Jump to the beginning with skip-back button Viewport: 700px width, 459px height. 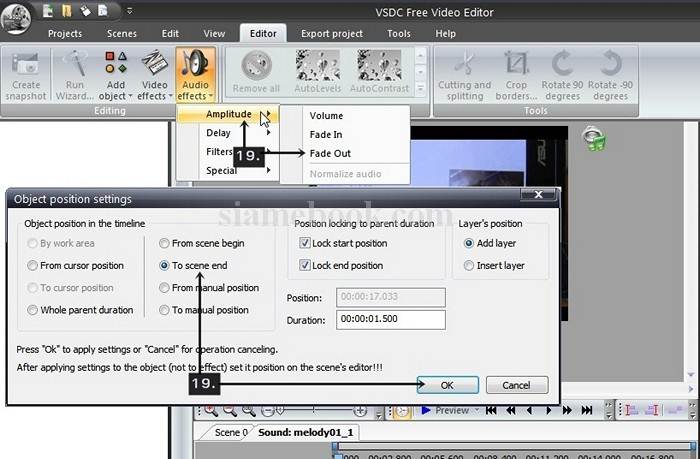491,410
